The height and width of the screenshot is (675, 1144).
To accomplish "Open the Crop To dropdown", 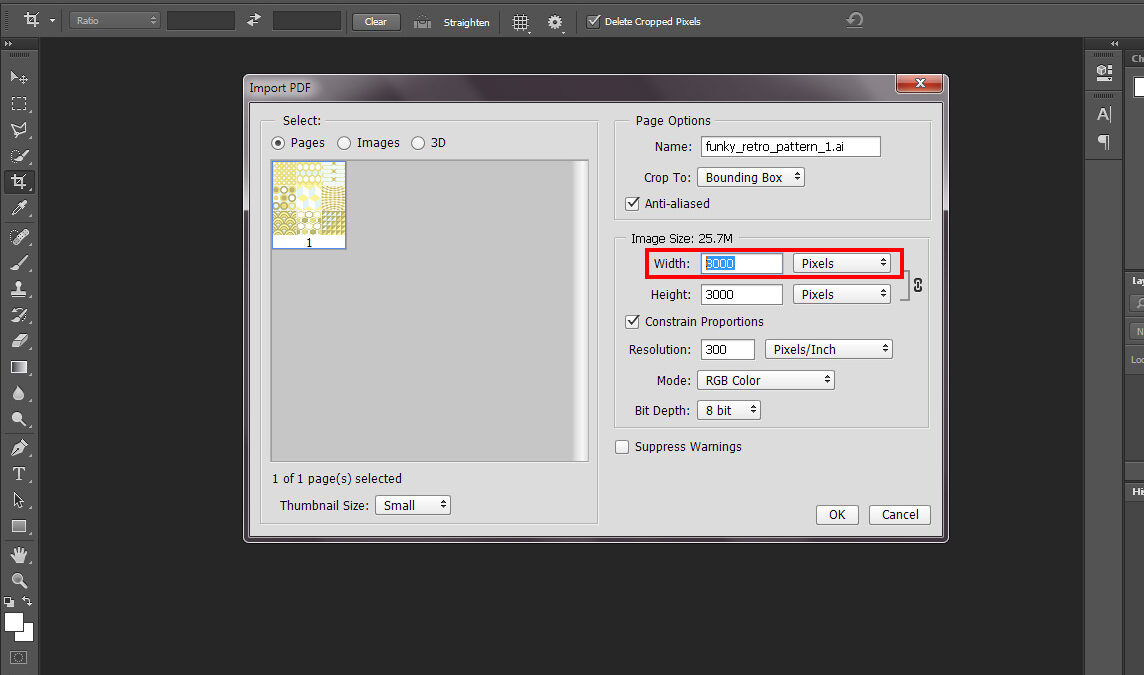I will (x=751, y=177).
